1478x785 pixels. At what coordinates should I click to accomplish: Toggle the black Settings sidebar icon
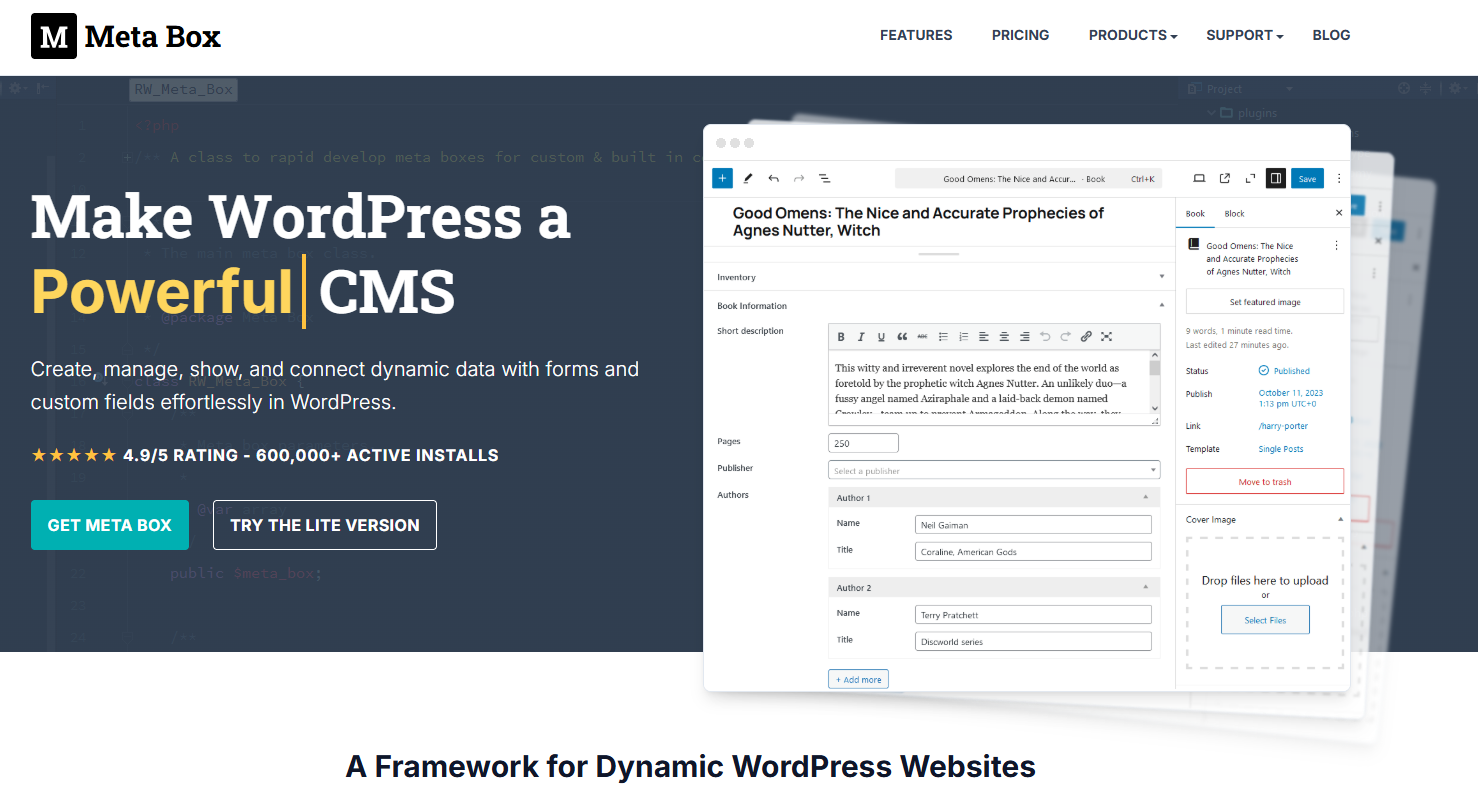pos(1276,178)
